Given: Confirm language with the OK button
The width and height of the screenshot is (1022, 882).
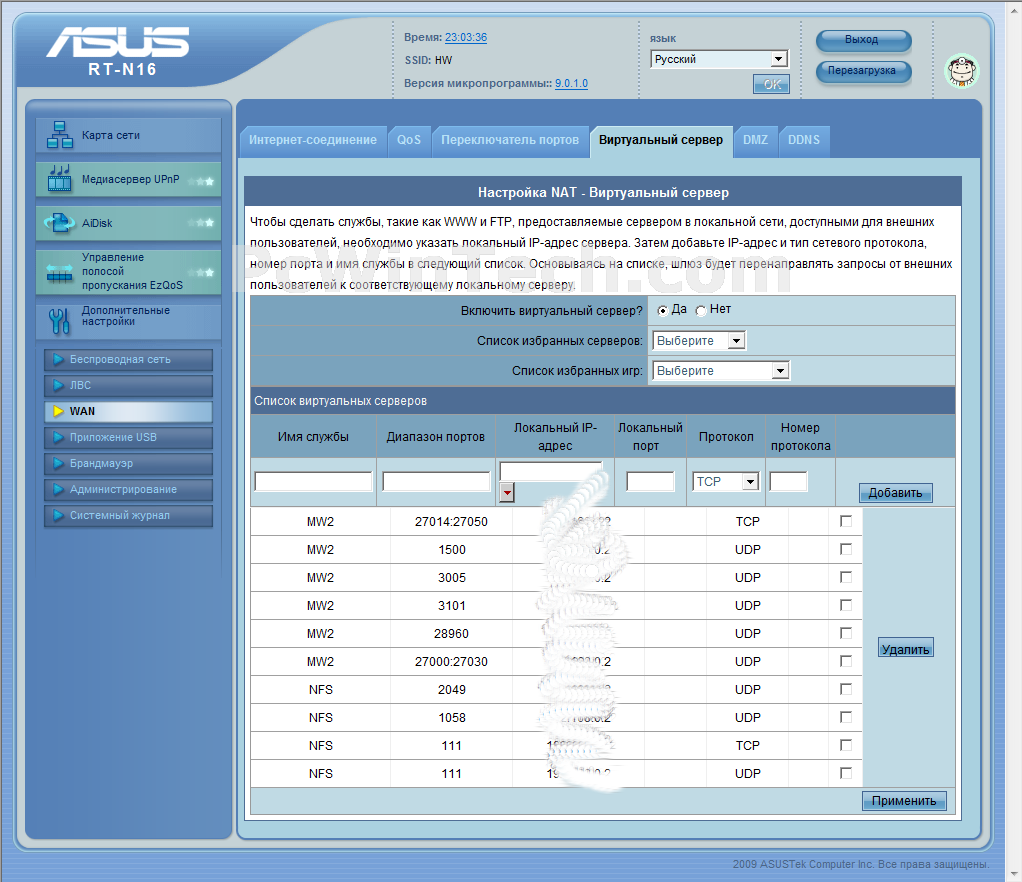Looking at the screenshot, I should point(771,84).
